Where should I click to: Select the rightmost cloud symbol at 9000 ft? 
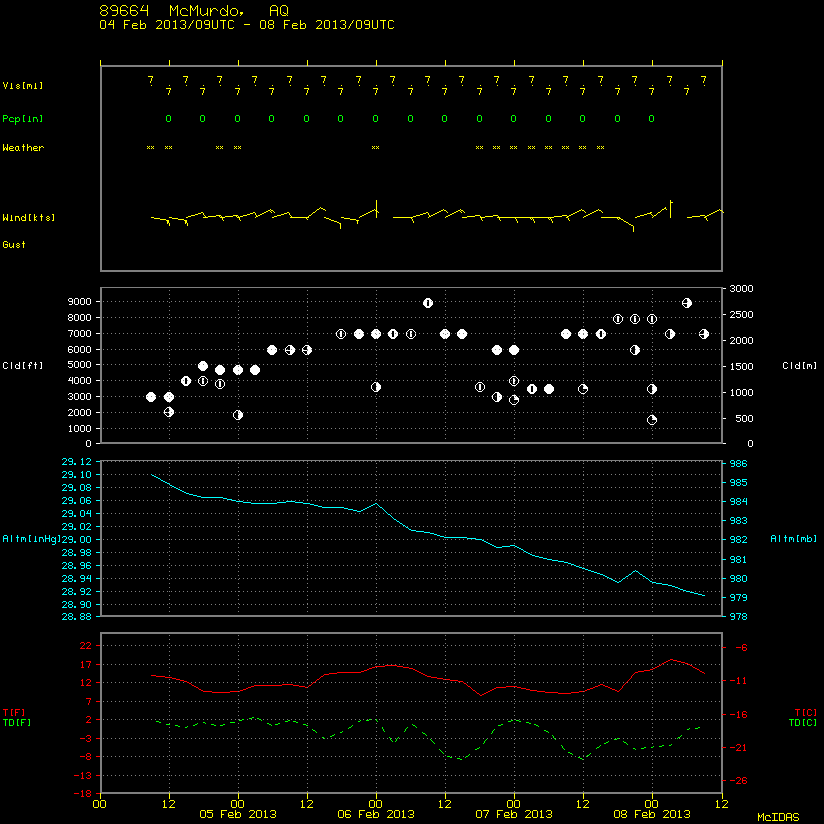686,303
